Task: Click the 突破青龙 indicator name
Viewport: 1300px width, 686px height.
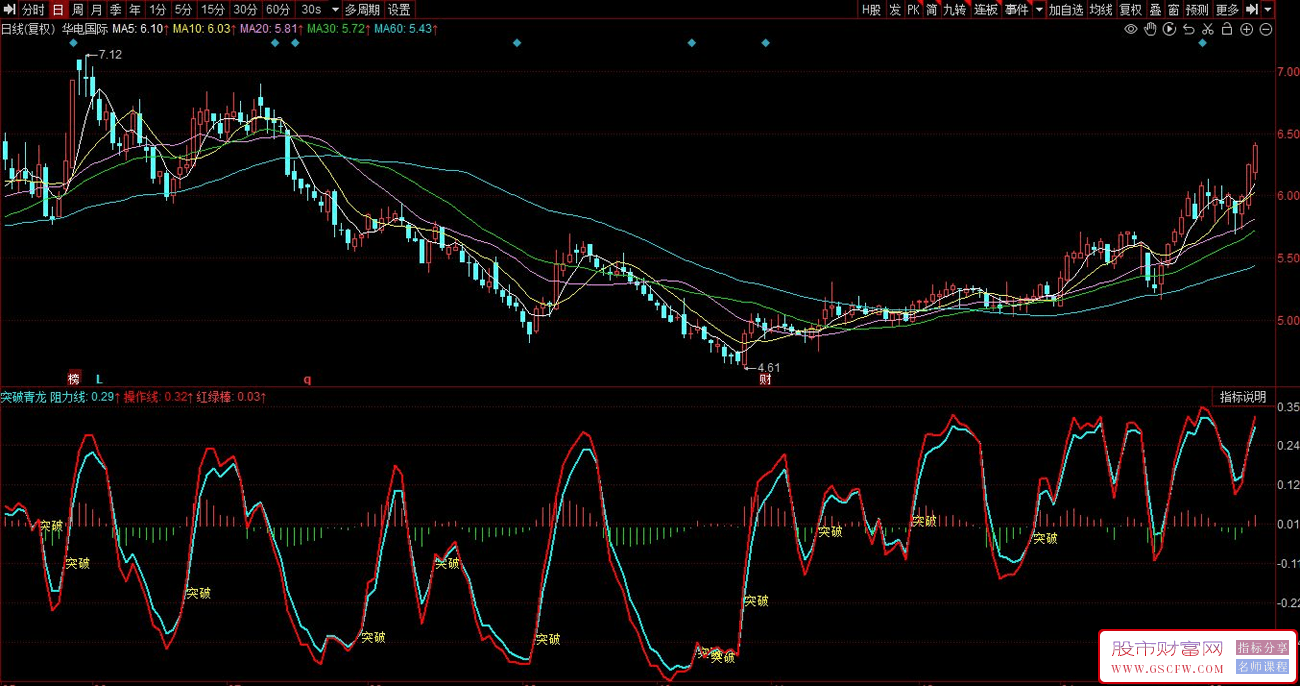Action: 23,397
